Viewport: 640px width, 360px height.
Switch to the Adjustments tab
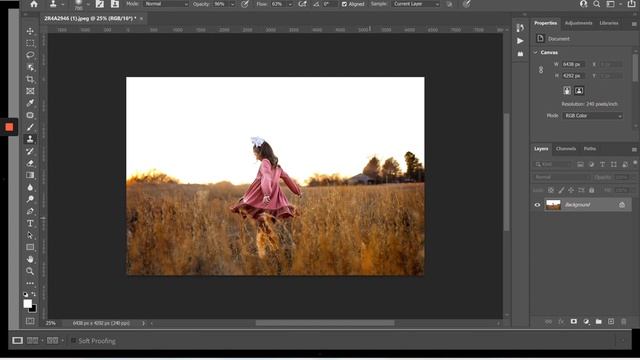click(578, 23)
